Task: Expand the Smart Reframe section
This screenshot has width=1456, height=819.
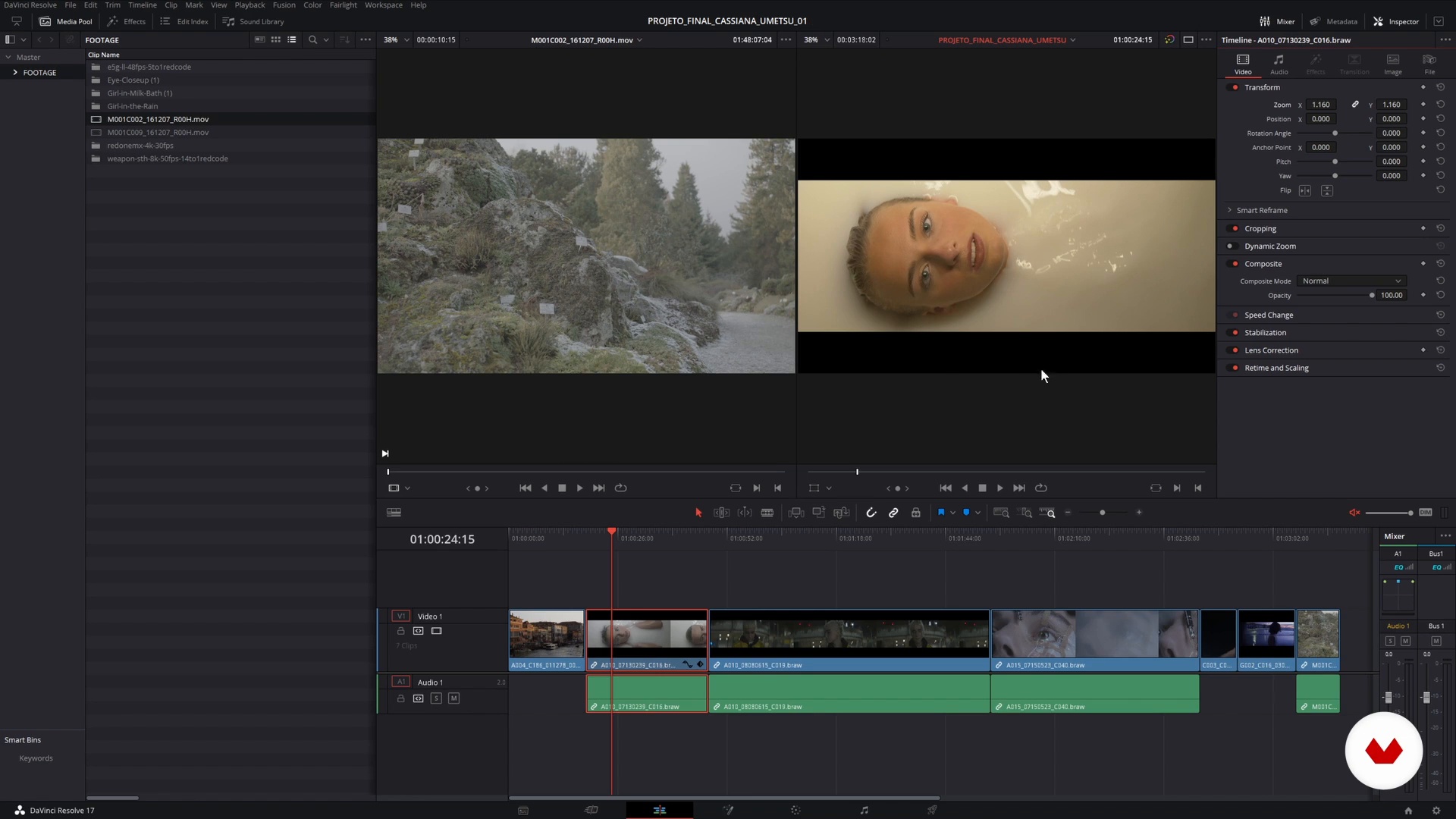Action: tap(1229, 210)
